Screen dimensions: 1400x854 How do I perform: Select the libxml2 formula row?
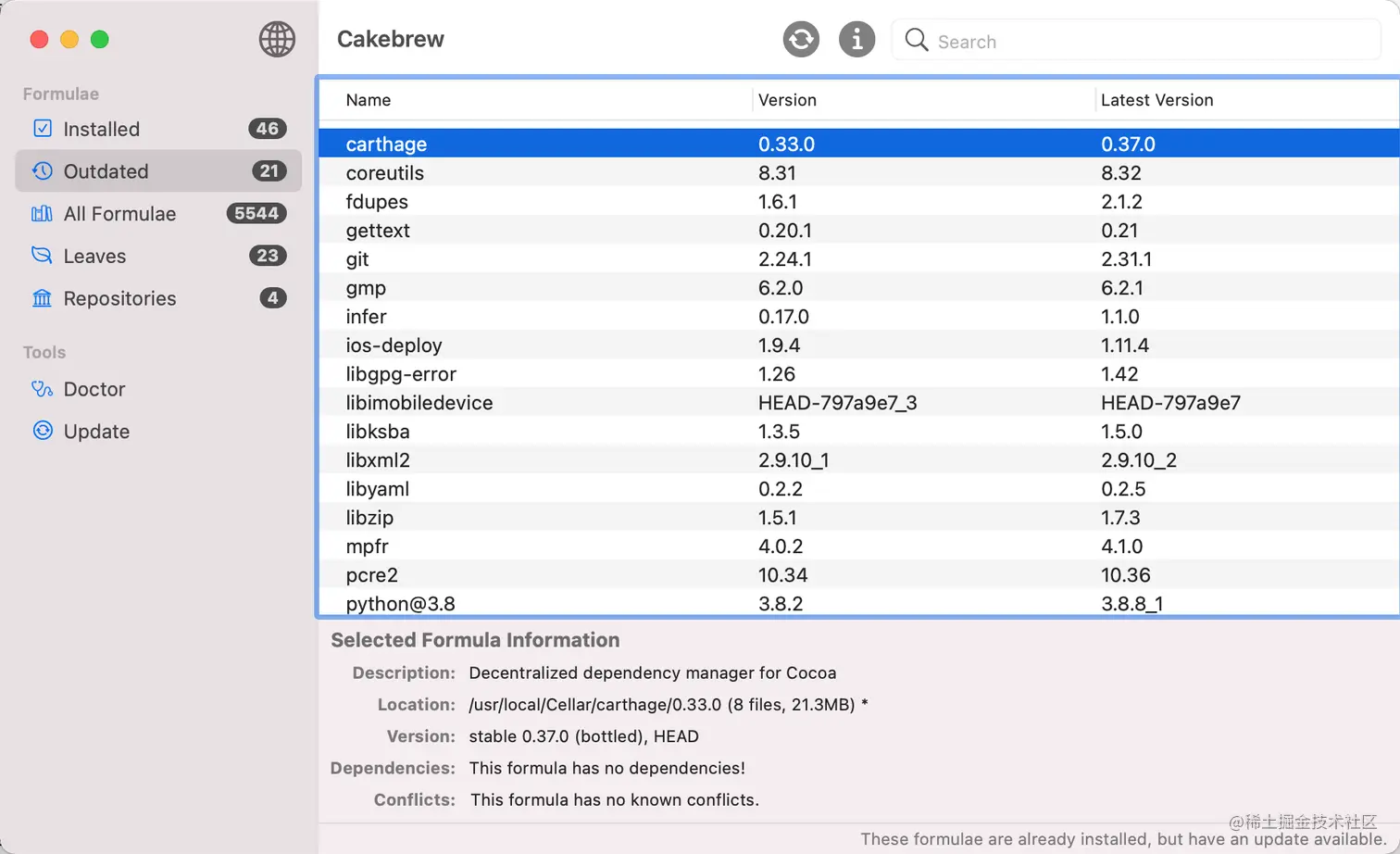click(859, 459)
